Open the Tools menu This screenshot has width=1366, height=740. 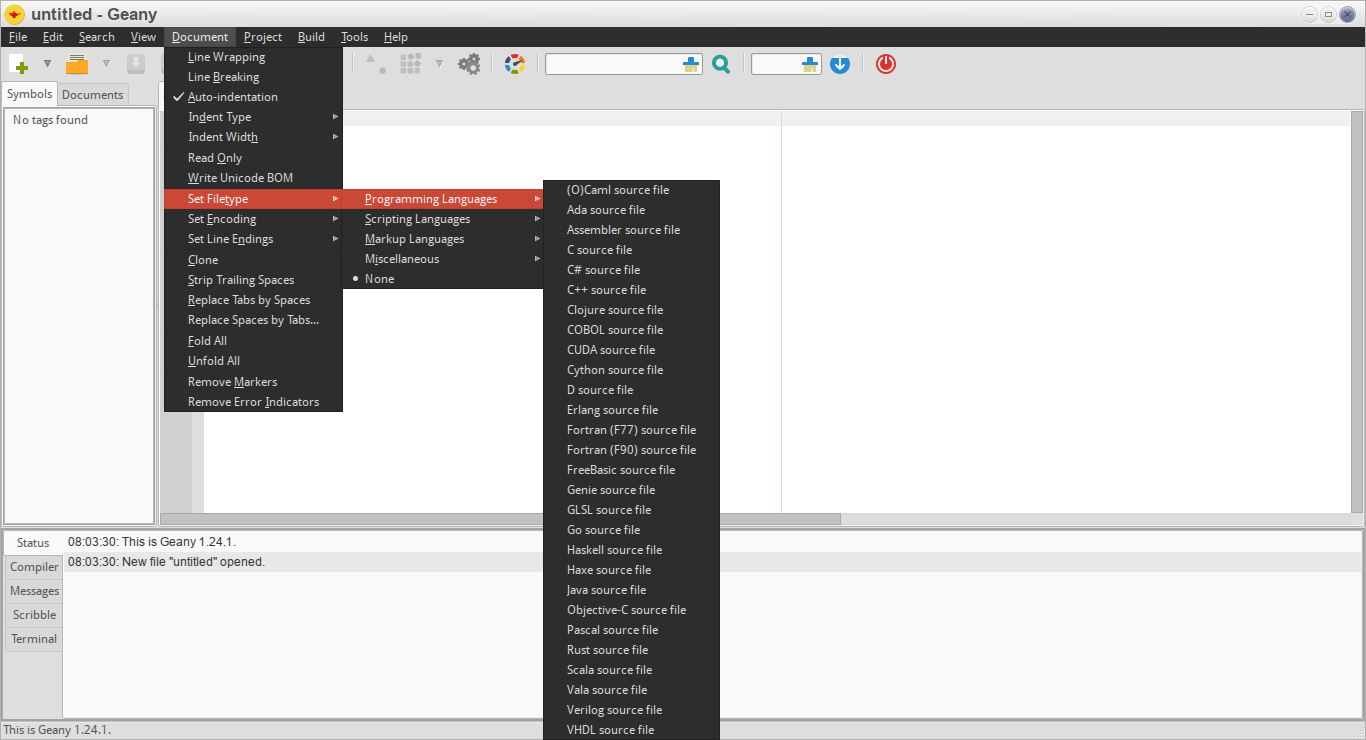pos(355,37)
